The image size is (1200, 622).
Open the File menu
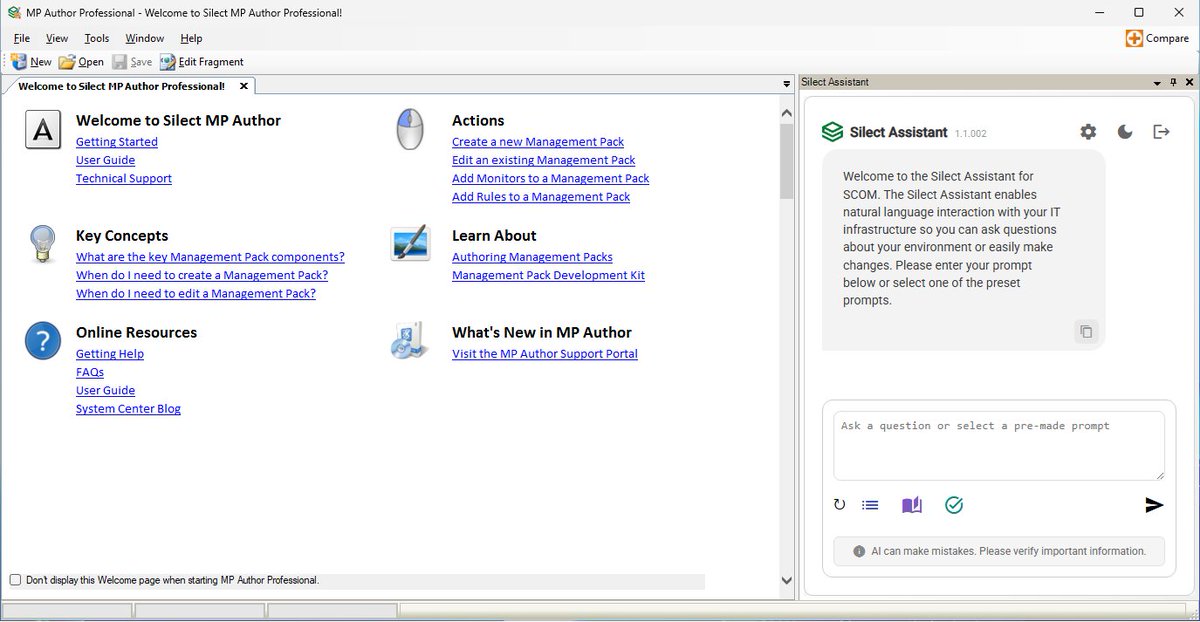click(x=22, y=38)
